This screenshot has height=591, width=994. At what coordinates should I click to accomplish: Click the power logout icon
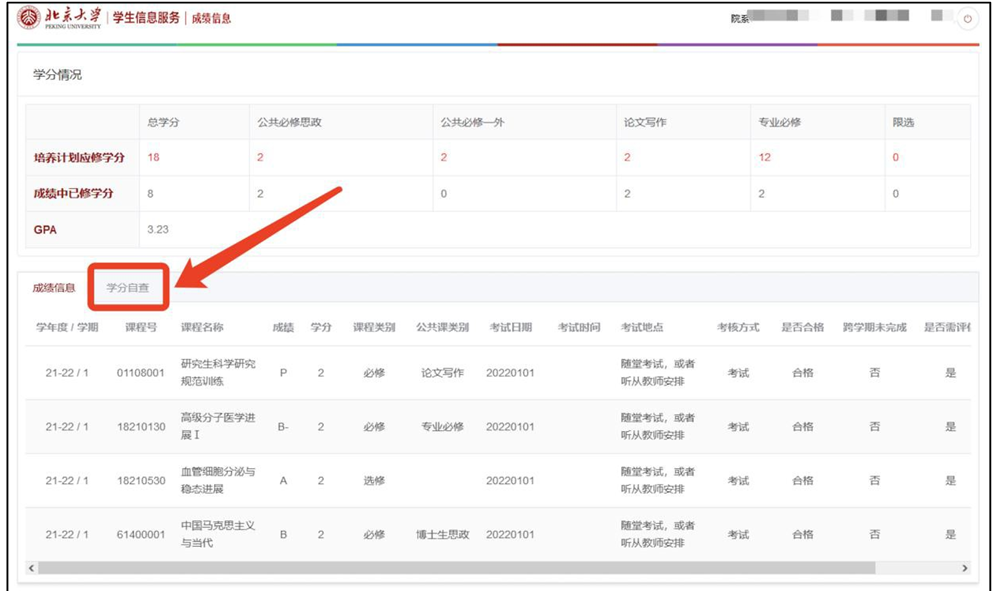pyautogui.click(x=966, y=20)
